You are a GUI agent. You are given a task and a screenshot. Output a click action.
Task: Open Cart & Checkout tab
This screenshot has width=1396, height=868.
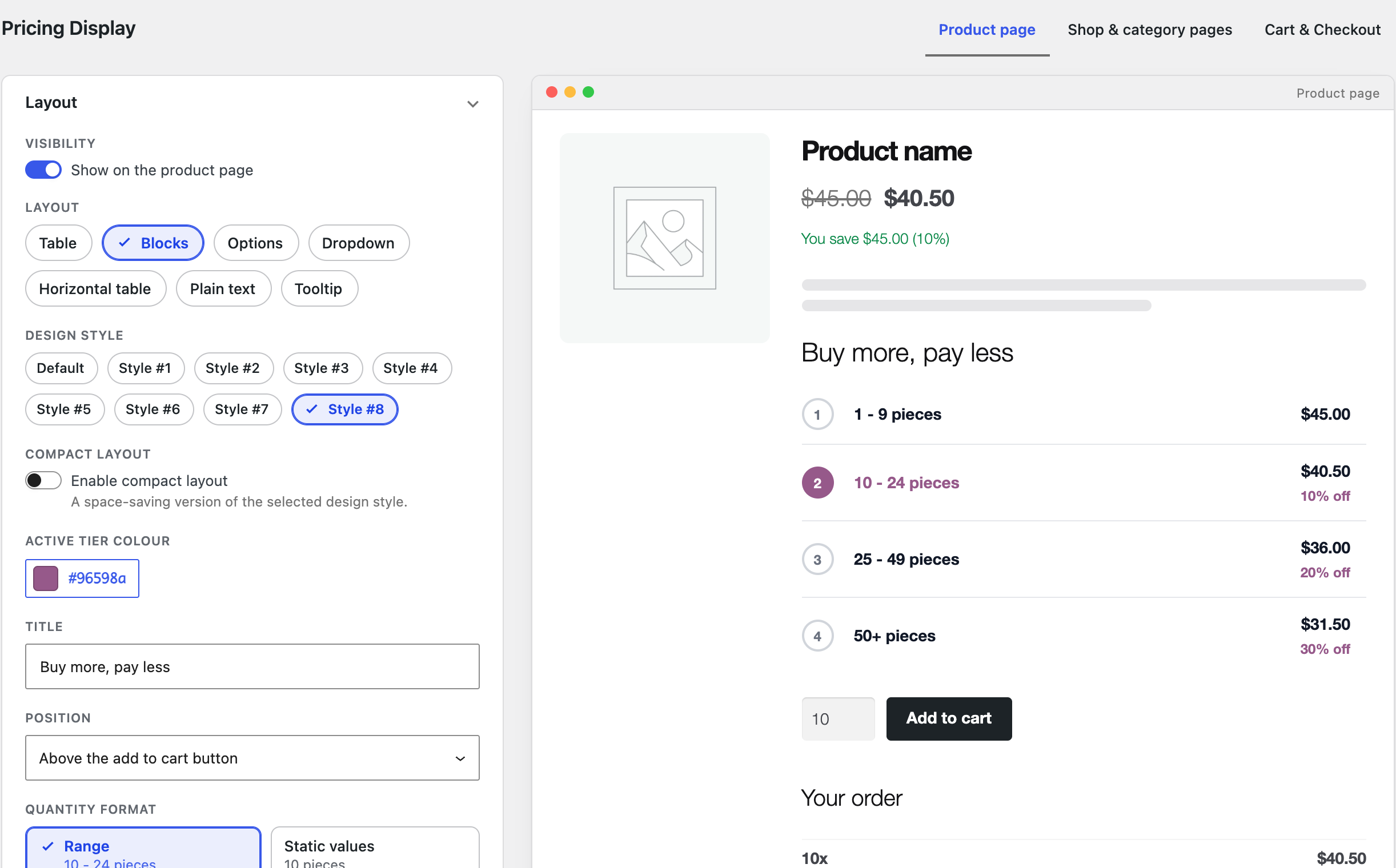(x=1322, y=30)
